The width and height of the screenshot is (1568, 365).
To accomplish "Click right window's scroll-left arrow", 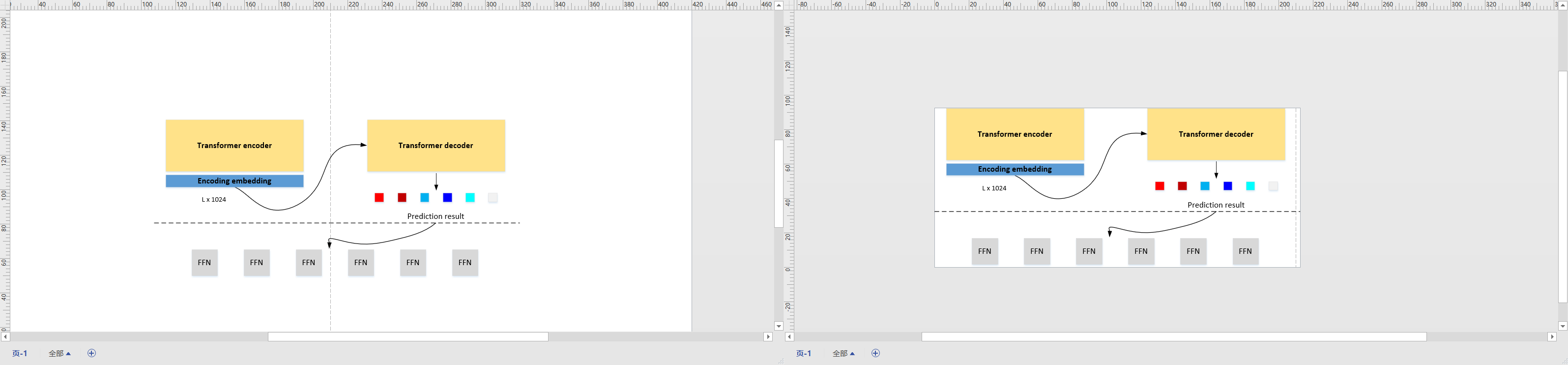I will click(x=789, y=336).
